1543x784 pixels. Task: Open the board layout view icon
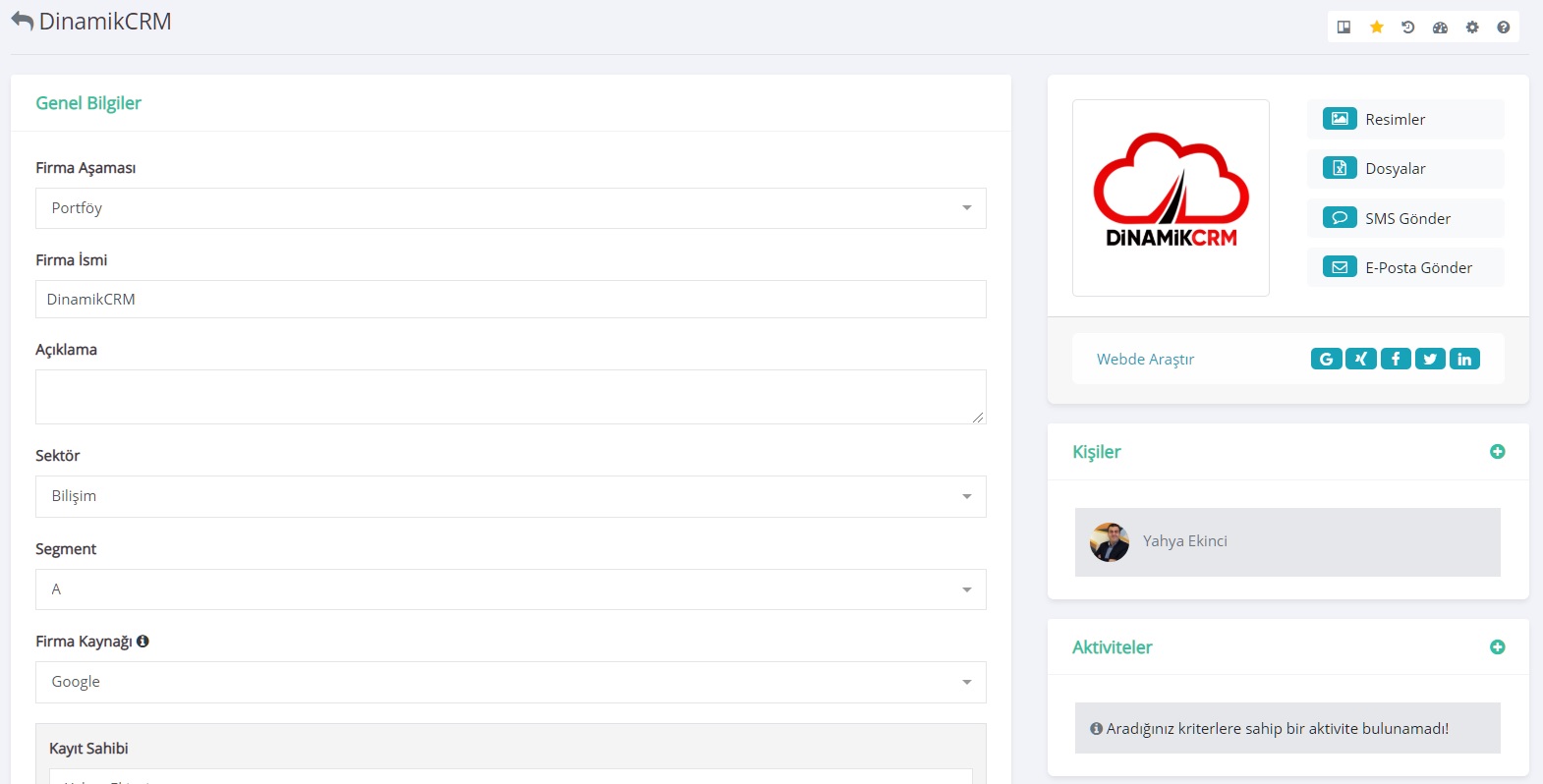pos(1343,28)
